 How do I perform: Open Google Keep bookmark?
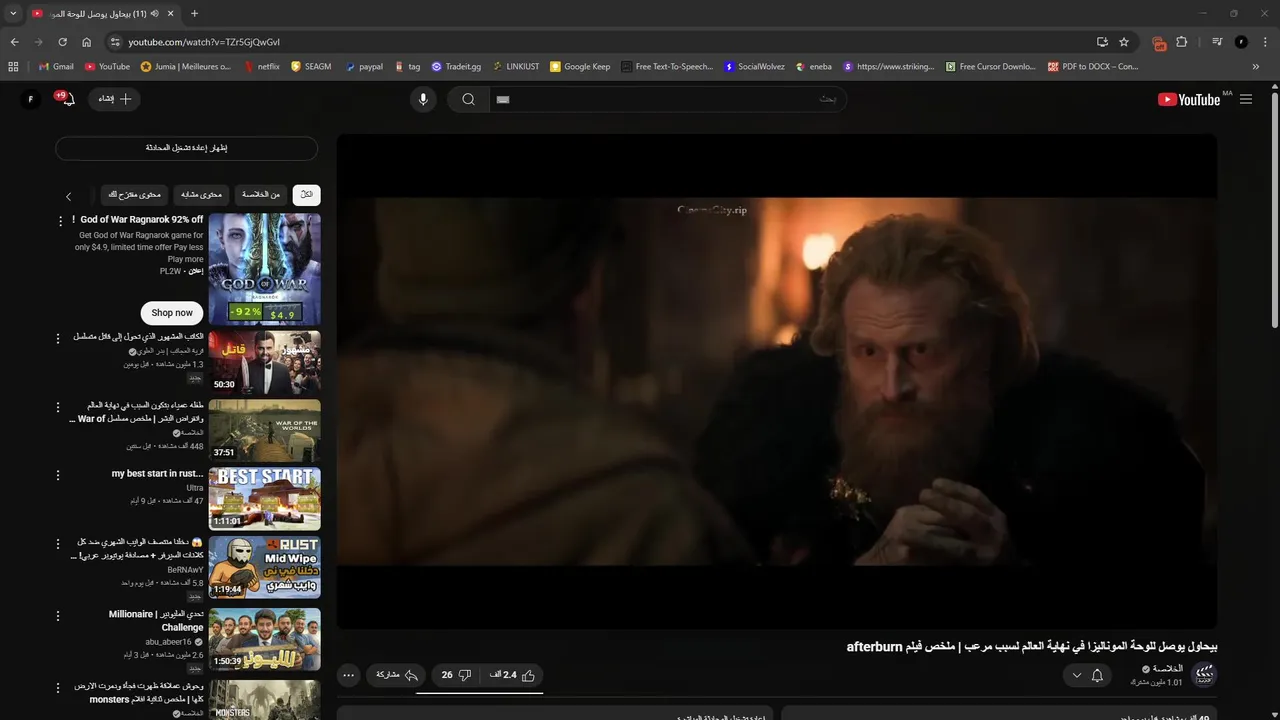(x=580, y=67)
